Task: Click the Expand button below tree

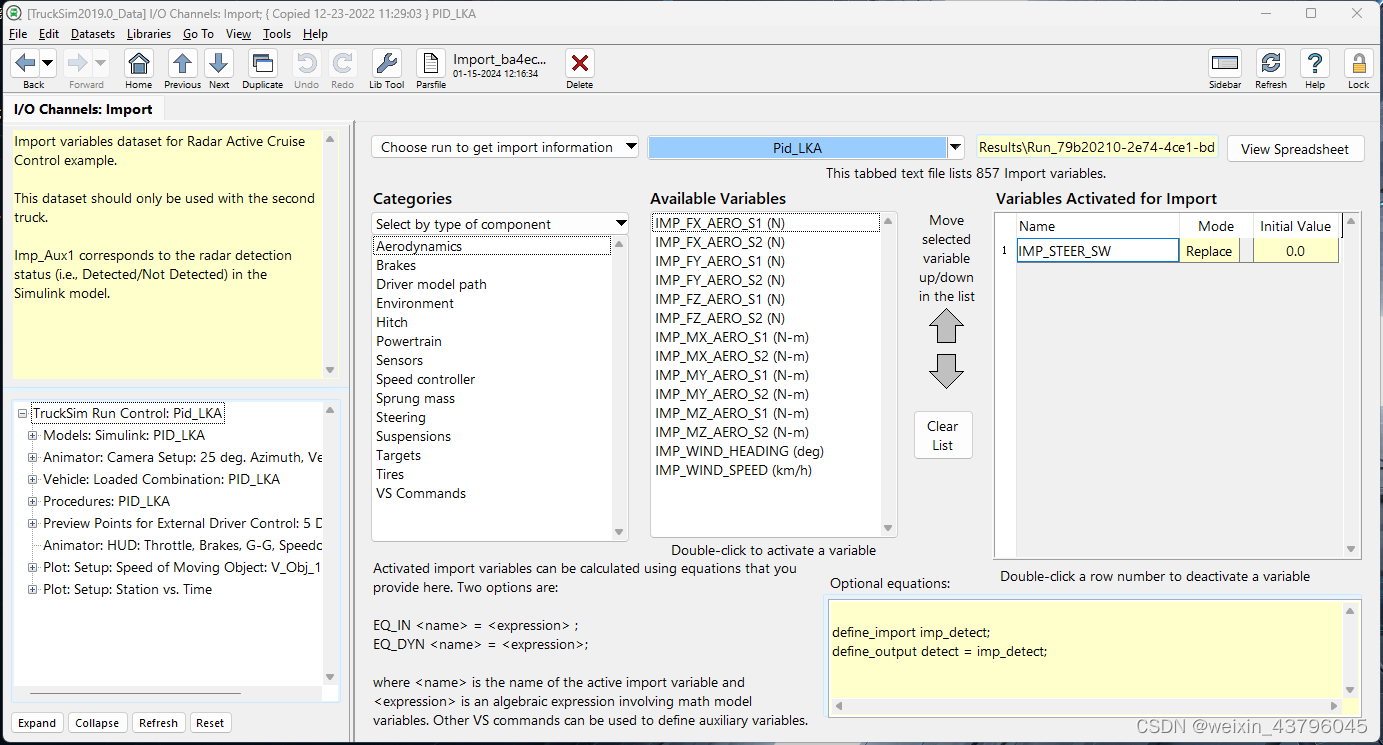Action: coord(37,723)
